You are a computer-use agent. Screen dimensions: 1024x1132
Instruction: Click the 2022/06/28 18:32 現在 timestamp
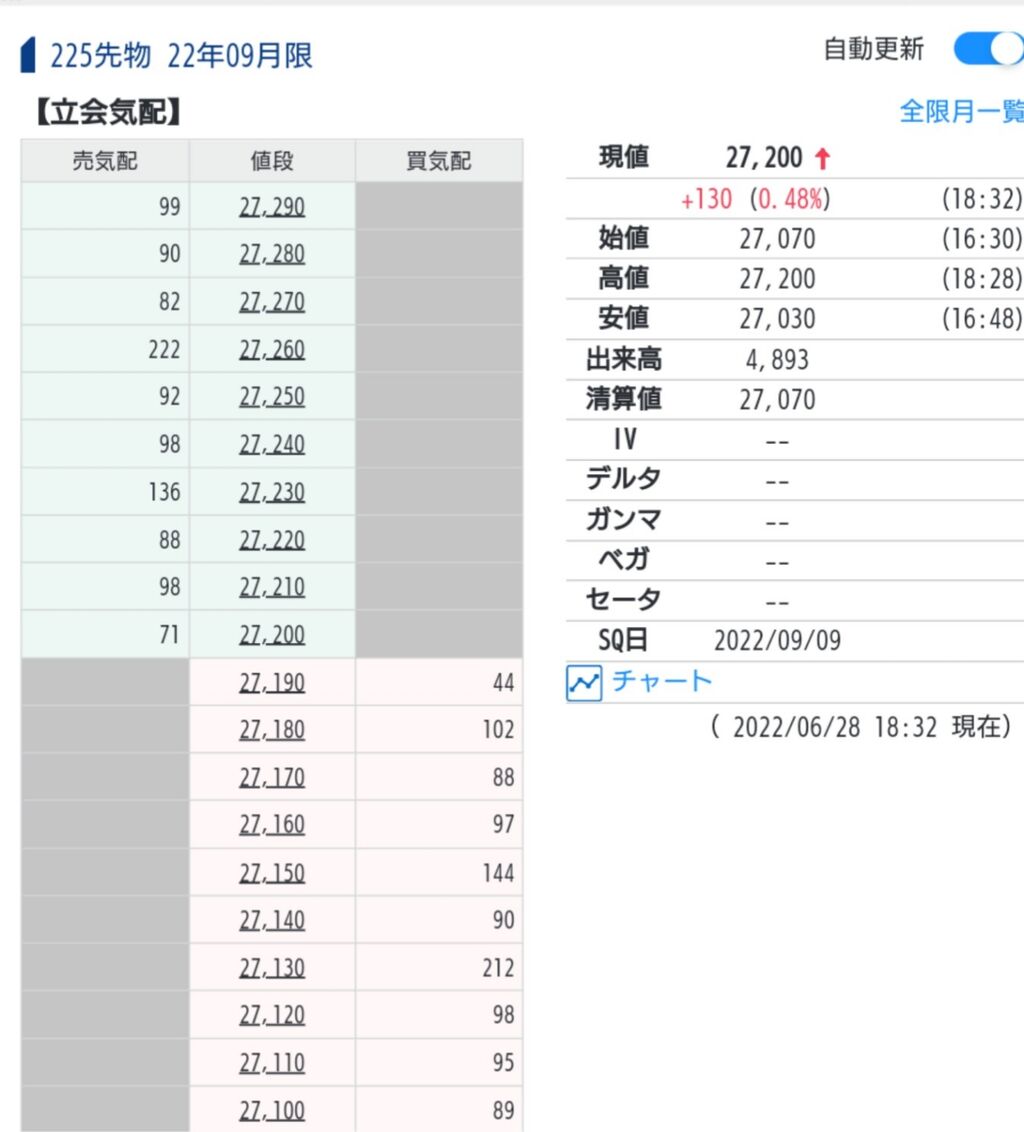click(x=861, y=726)
